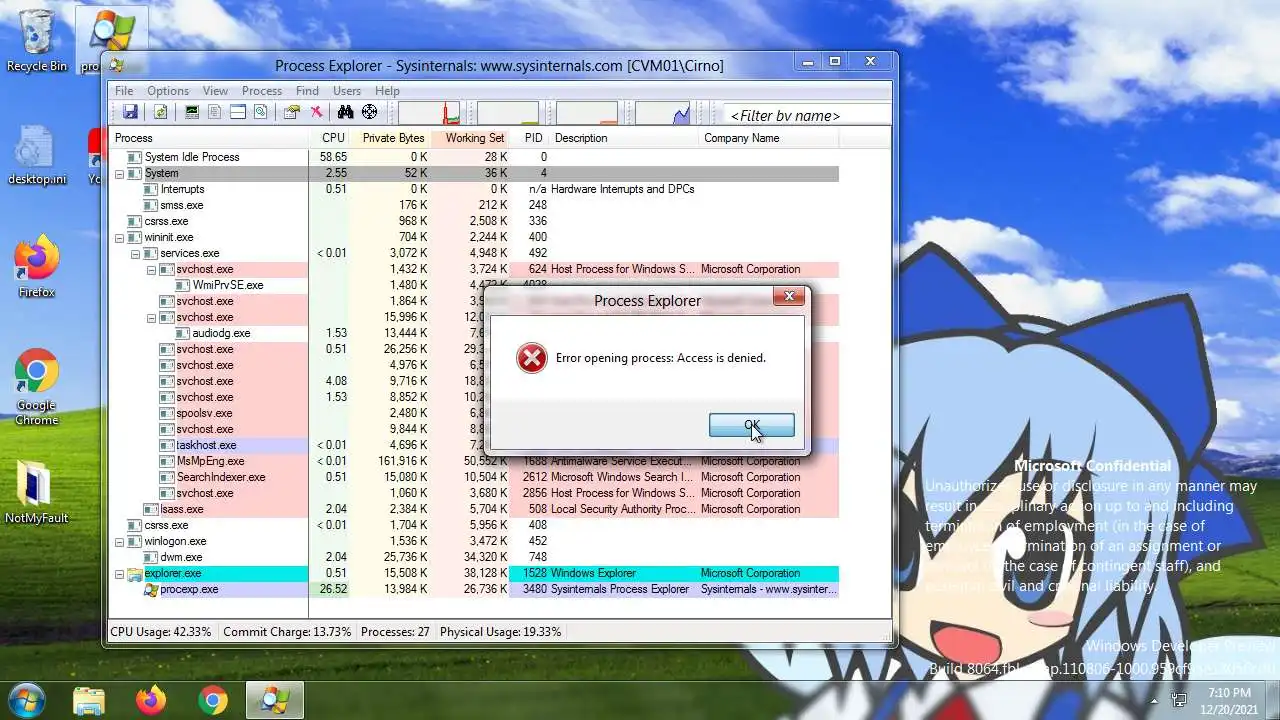Screen dimensions: 1280x720
Task: Open the Find menu
Action: pos(307,90)
